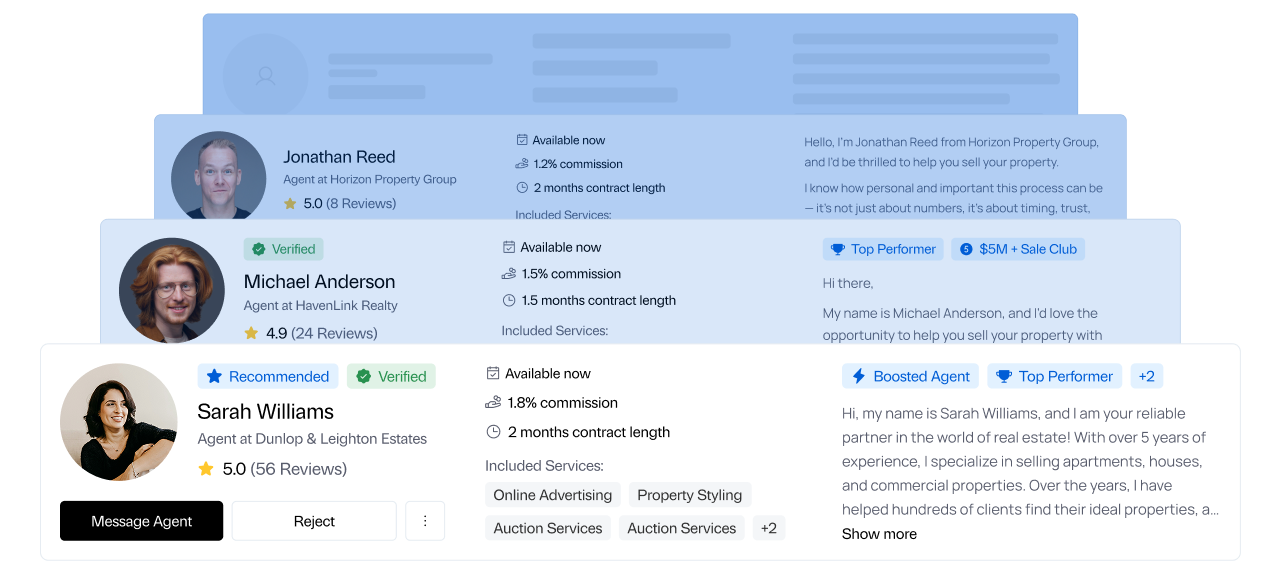1280x574 pixels.
Task: Click the Recommended star badge
Action: (268, 376)
